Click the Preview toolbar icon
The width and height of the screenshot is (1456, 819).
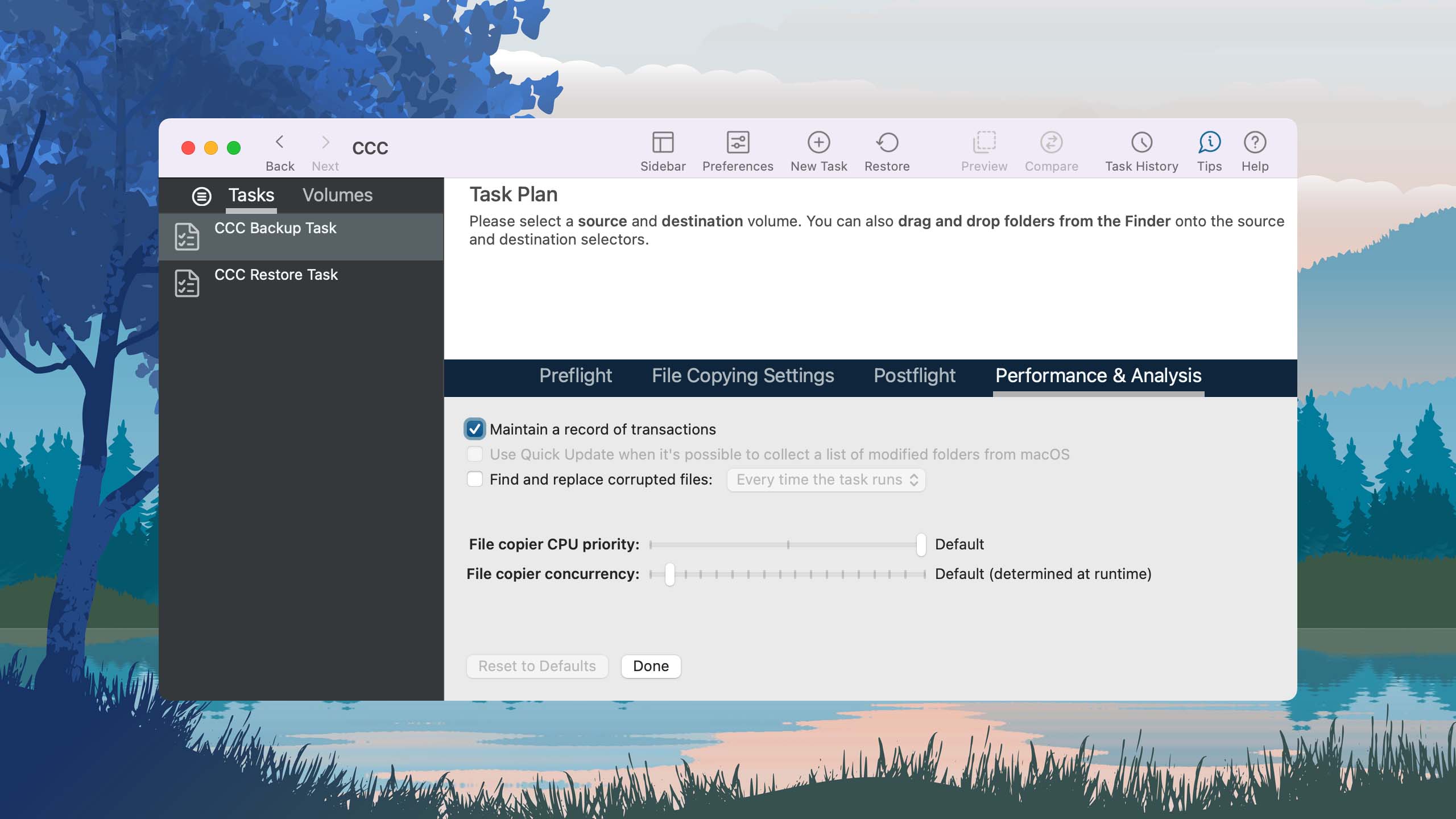tap(984, 142)
